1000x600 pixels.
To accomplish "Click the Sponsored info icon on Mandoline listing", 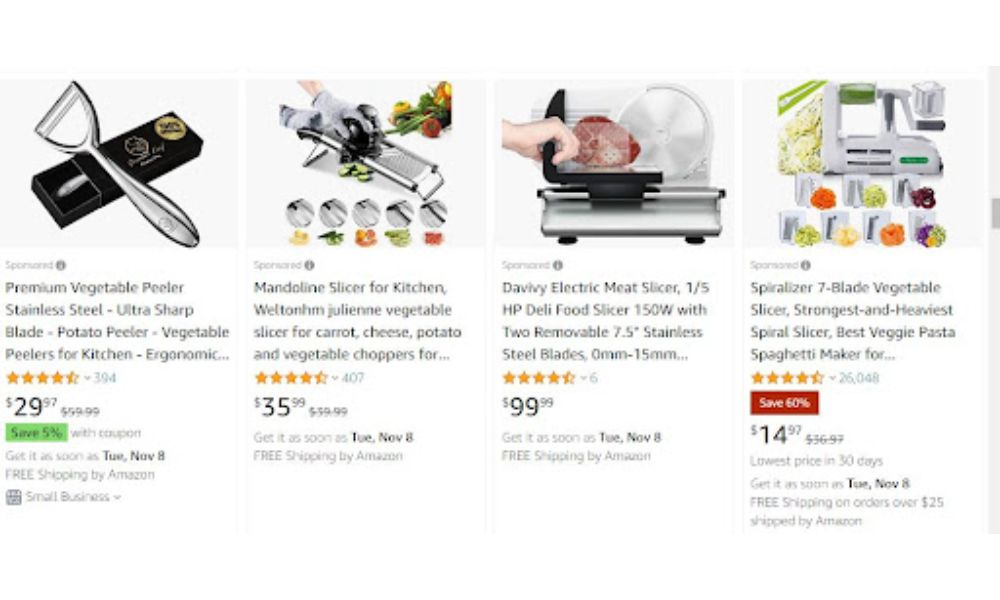I will point(309,265).
